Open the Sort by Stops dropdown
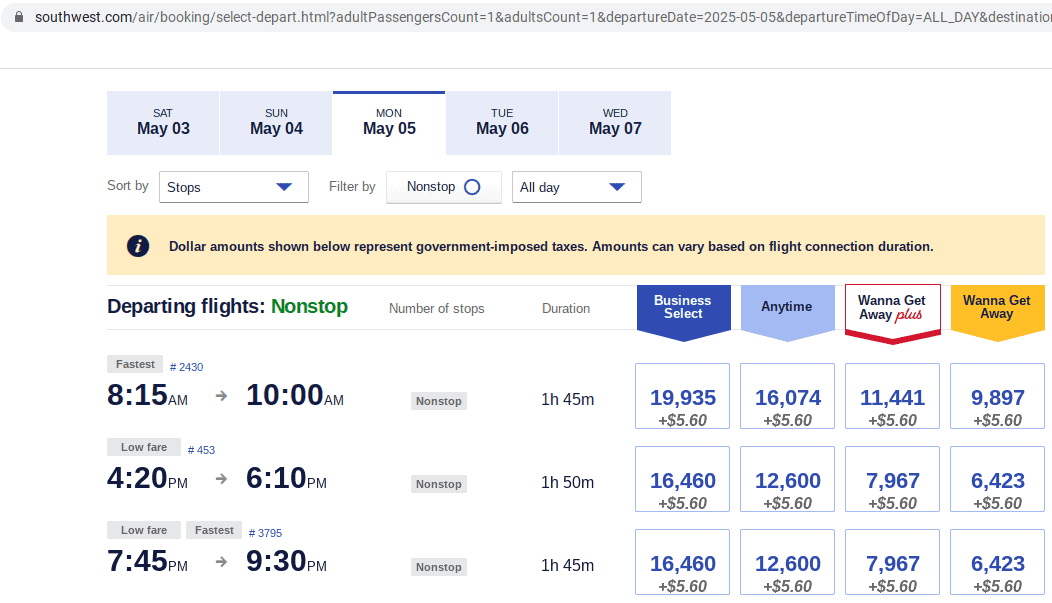1052x603 pixels. (233, 187)
